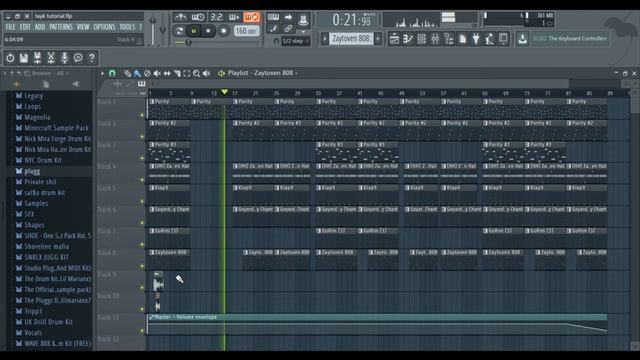Click the master pitch slider

[x=163, y=29]
